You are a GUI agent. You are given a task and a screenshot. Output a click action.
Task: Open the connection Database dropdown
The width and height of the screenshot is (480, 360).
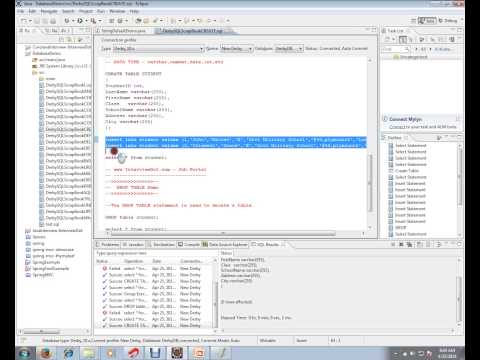click(x=289, y=49)
